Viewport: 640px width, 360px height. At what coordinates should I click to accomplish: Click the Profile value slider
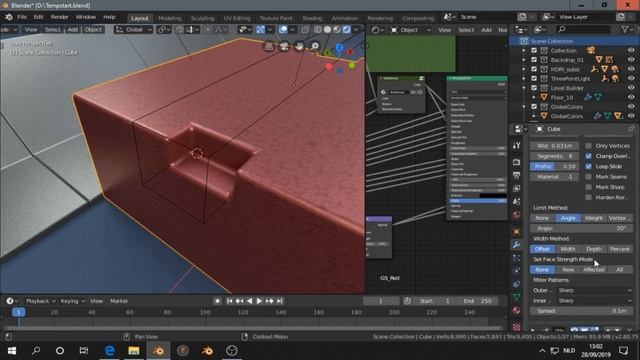click(554, 167)
